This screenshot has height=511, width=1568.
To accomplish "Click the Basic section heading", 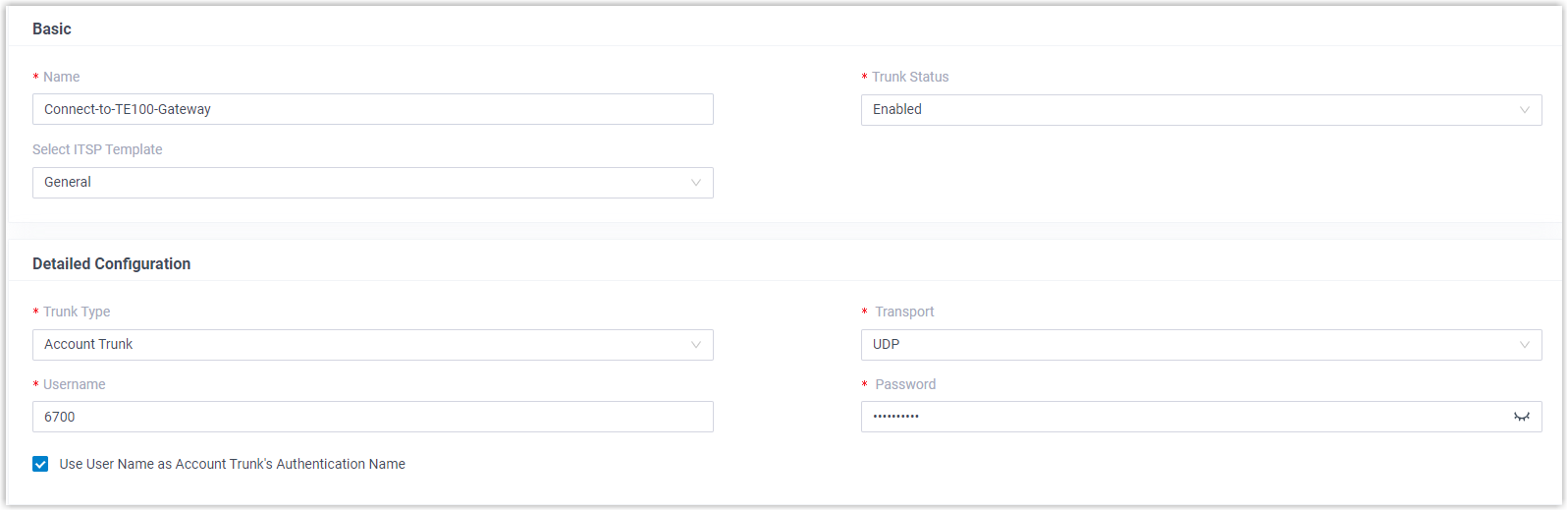I will [52, 28].
